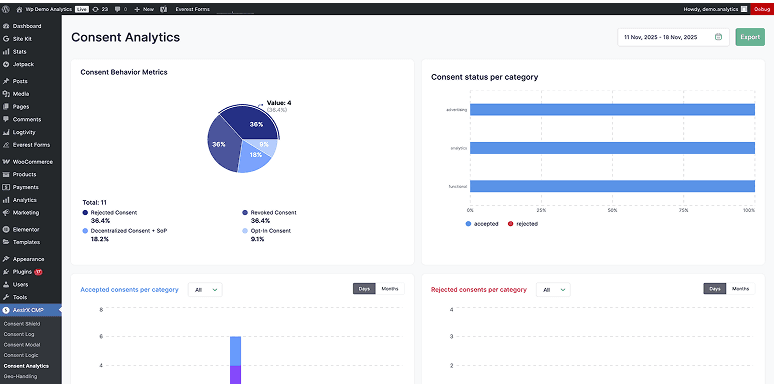
Task: Click Wp Demo Analytics site name
Action: pos(48,9)
